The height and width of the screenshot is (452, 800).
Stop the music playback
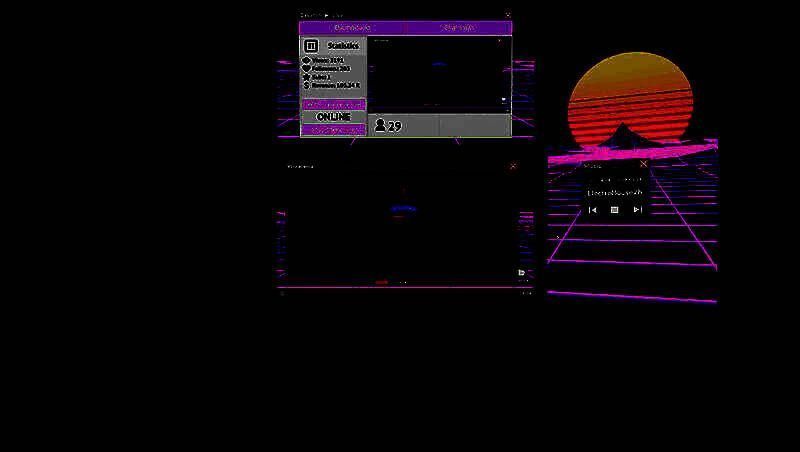click(x=615, y=210)
